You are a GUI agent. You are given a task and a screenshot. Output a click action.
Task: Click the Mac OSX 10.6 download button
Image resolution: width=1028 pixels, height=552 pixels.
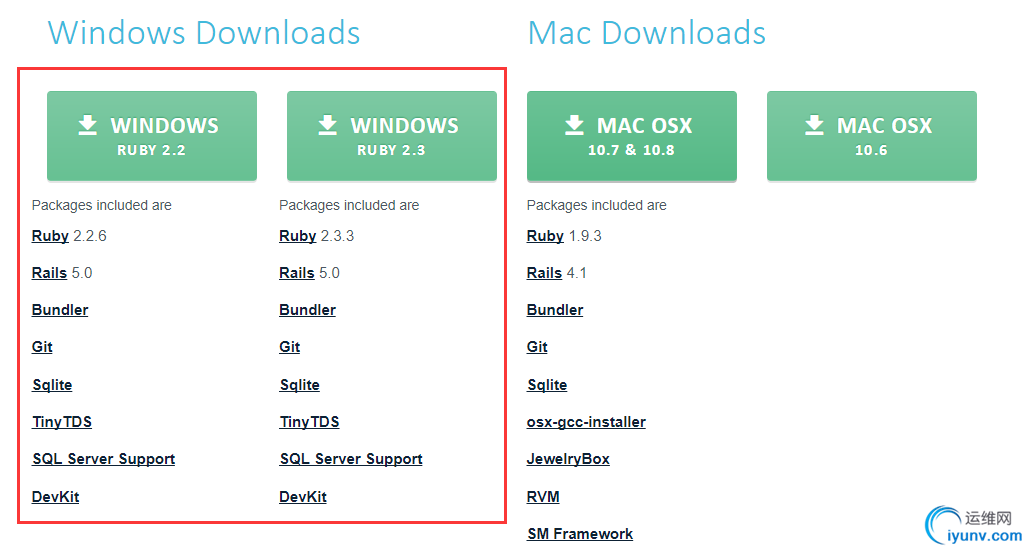pos(871,136)
